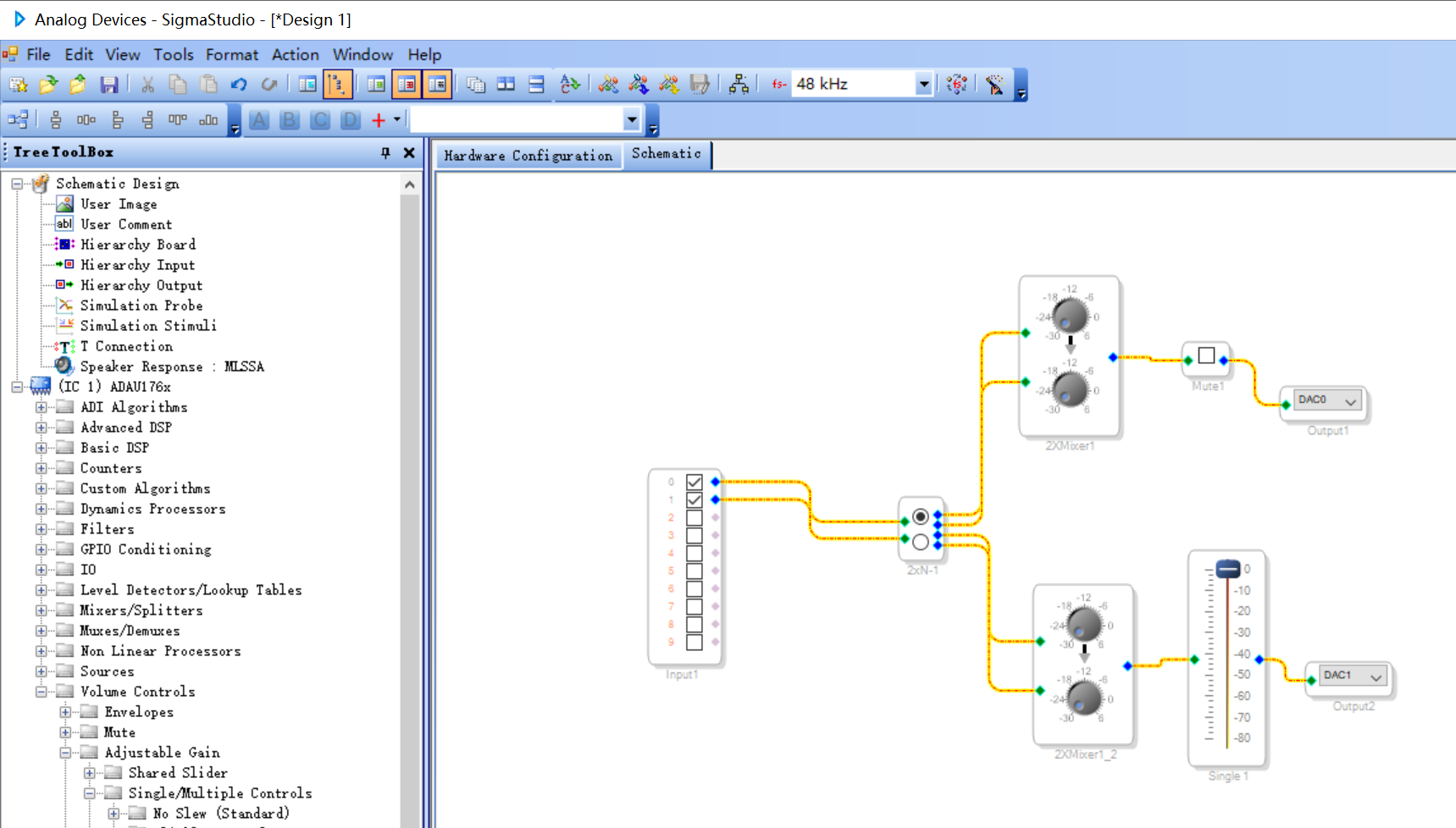Expand the Shared Slider folder
1456x828 pixels.
[89, 773]
